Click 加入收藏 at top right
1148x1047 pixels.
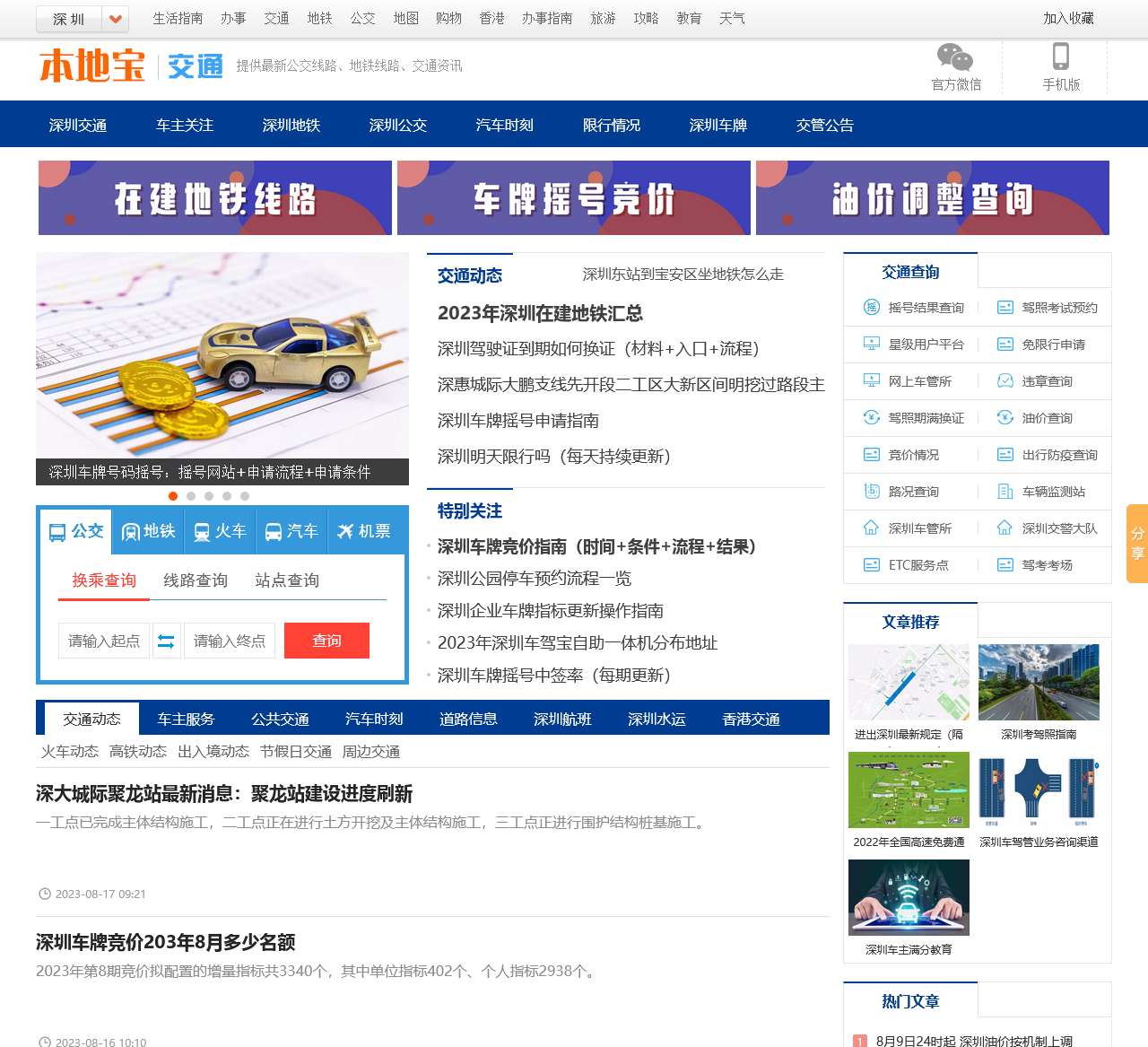1068,18
